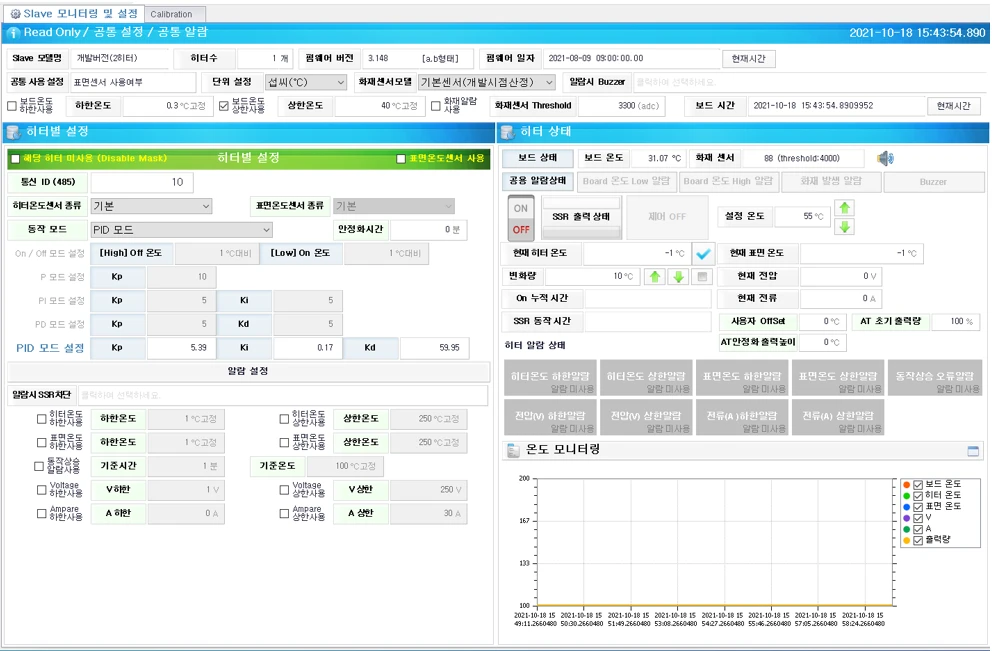This screenshot has width=992, height=651.
Task: Enable 표면온도 하한사용 alarm checkbox
Action: [41, 442]
